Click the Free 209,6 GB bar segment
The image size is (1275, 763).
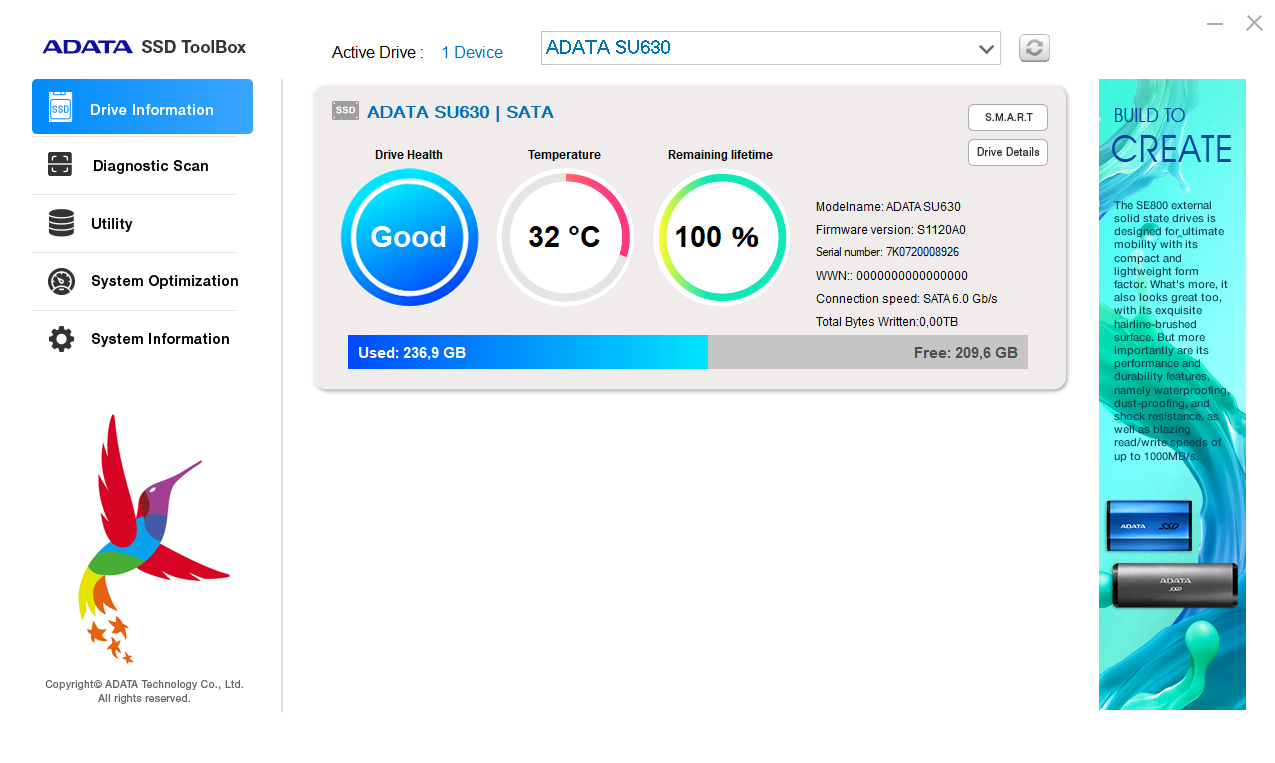pos(868,352)
